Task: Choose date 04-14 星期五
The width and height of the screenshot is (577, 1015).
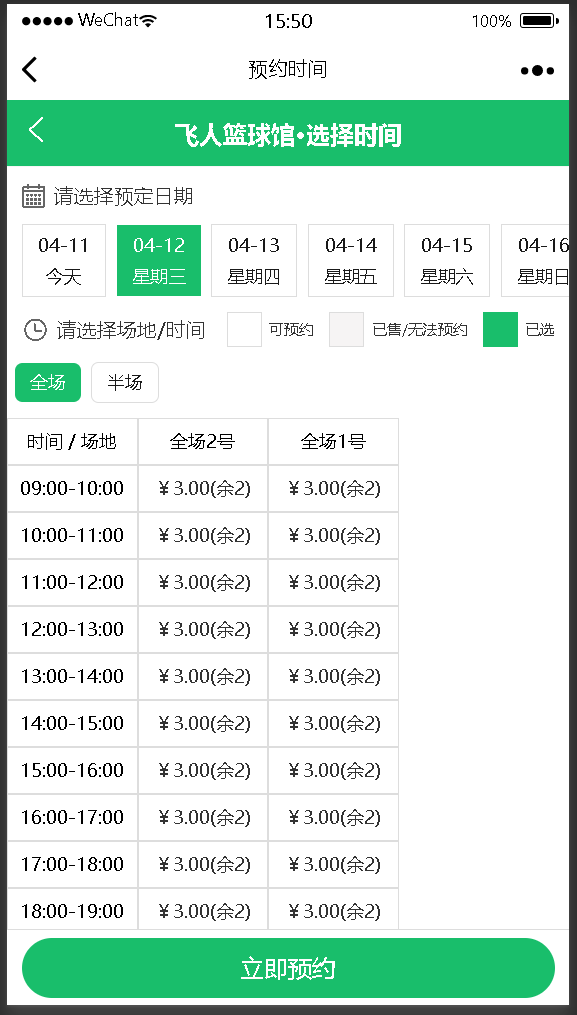Action: point(350,260)
